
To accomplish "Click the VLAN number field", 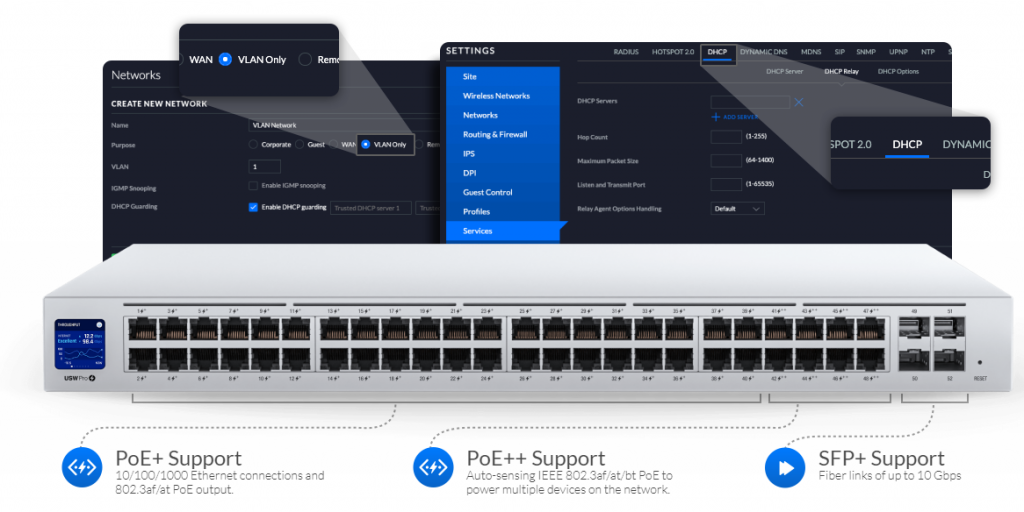I will tap(265, 167).
